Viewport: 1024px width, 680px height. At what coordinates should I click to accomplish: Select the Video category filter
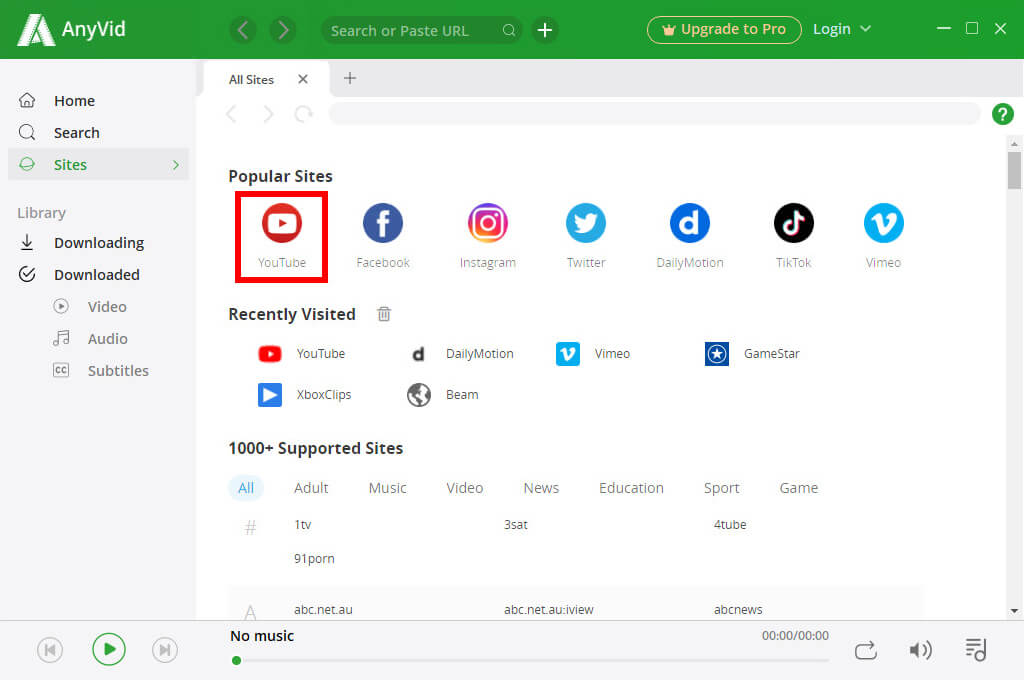coord(464,488)
